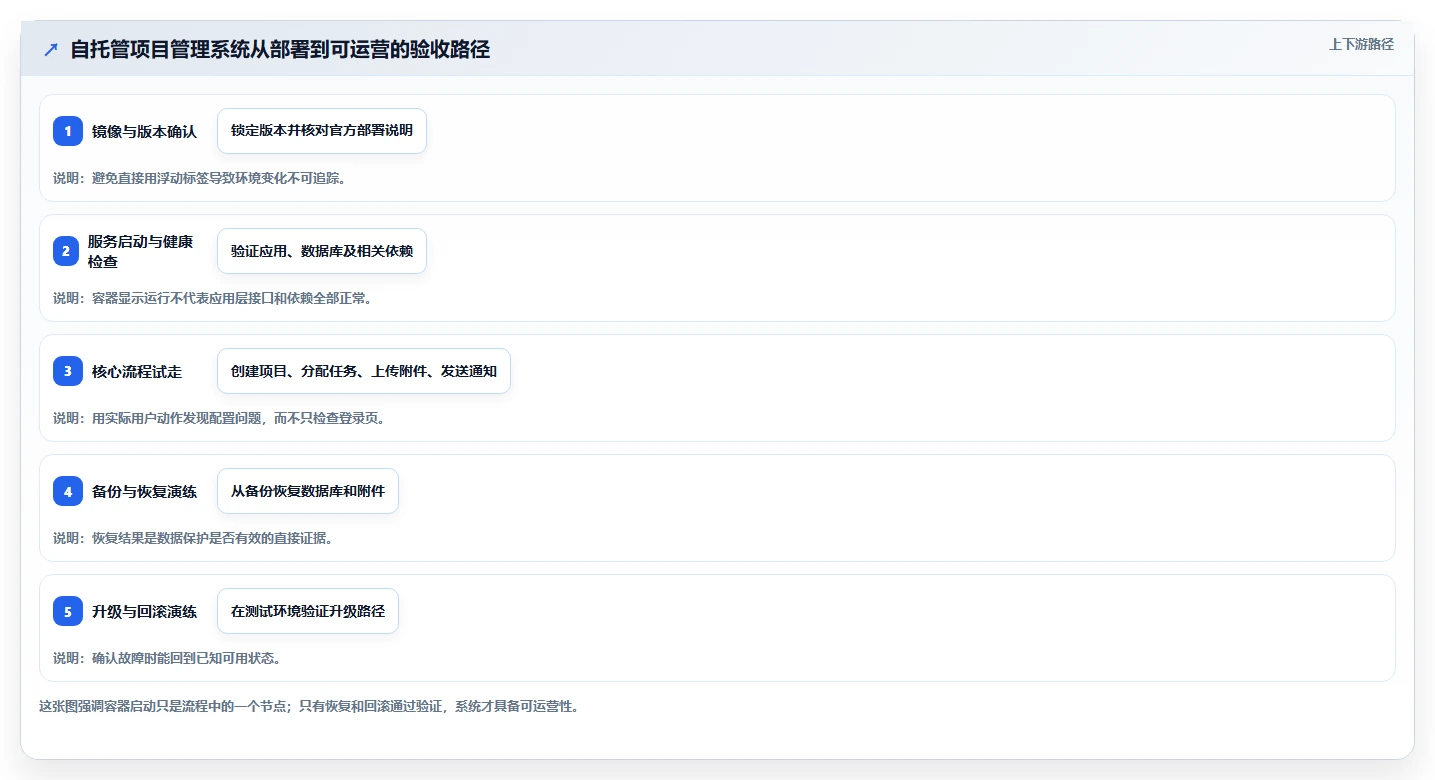
Task: Click the step 2 number badge
Action: pyautogui.click(x=68, y=251)
